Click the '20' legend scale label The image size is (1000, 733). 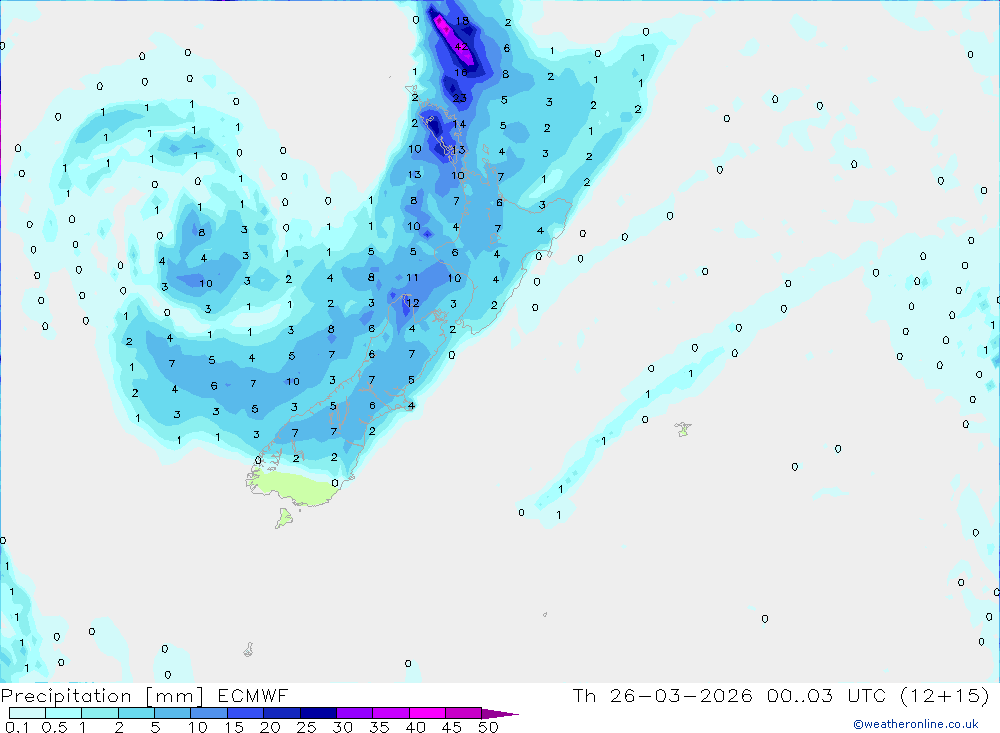(270, 727)
